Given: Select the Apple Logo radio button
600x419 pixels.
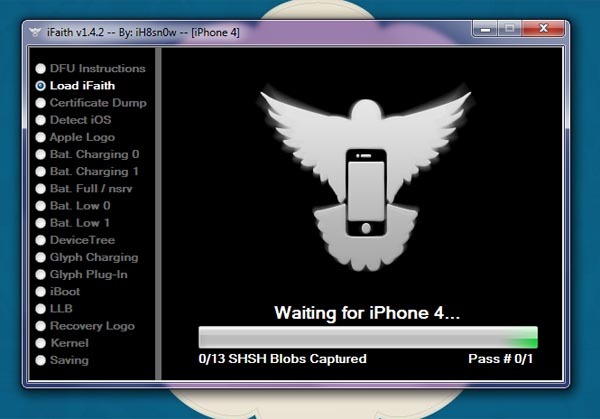Looking at the screenshot, I should click(x=41, y=137).
